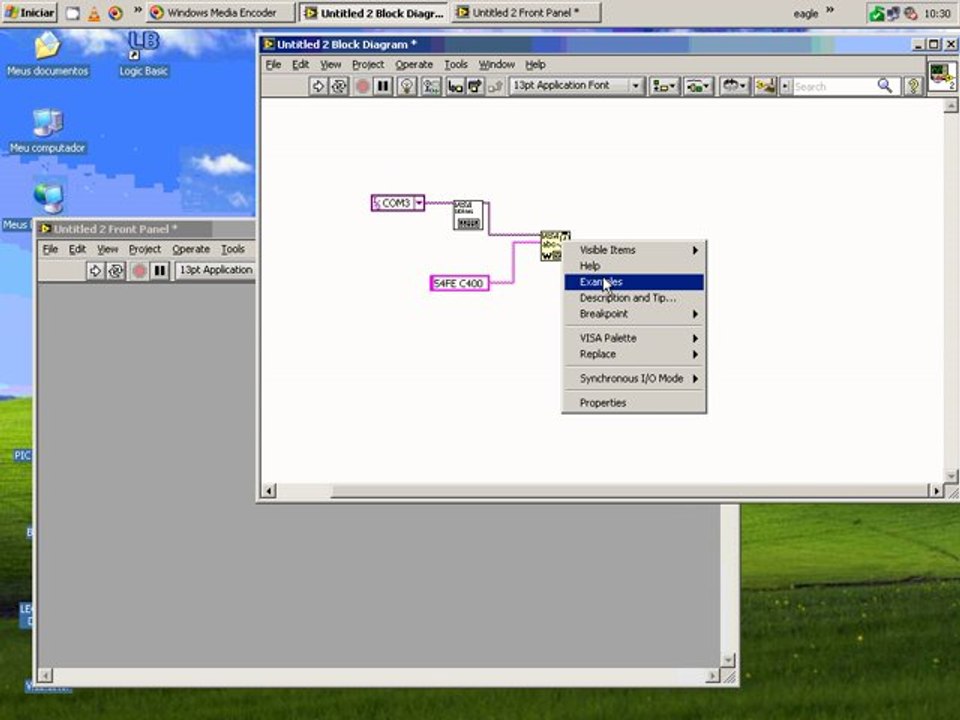Open COM3 VISA resource dropdown arrow
Viewport: 960px width, 720px height.
419,203
